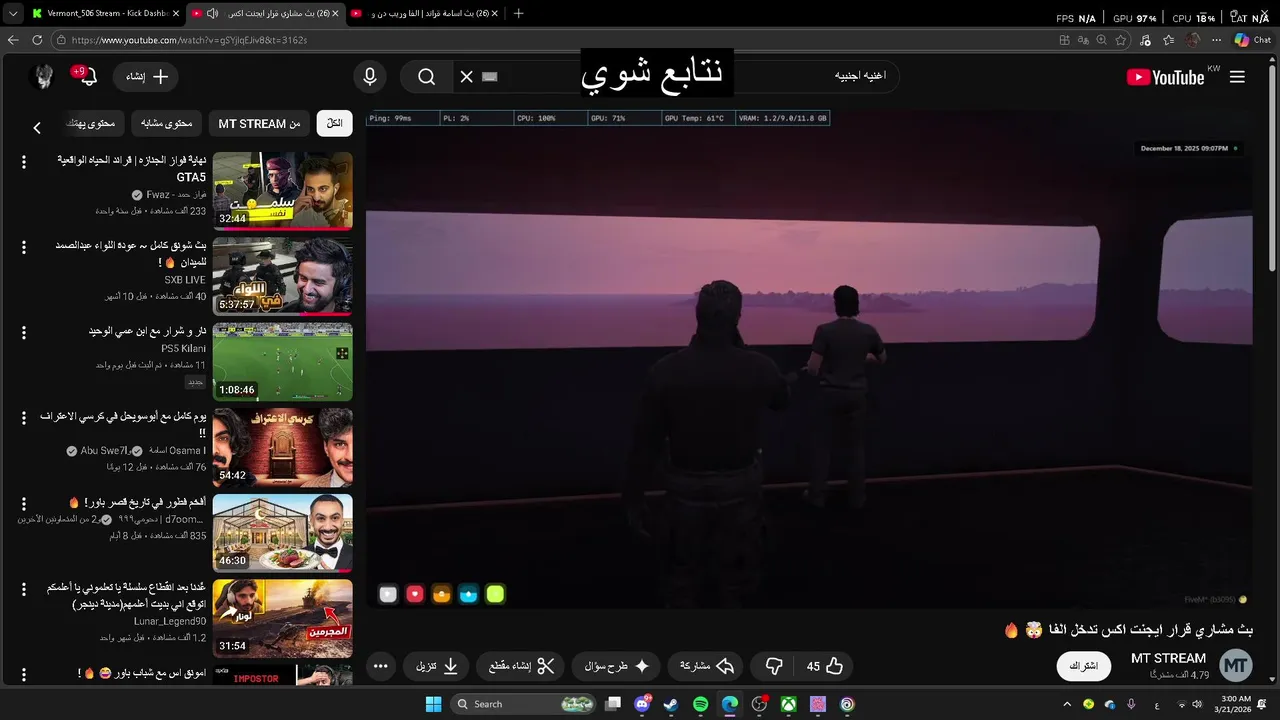
Task: Click the إنشاء مقطع clip button
Action: click(521, 666)
